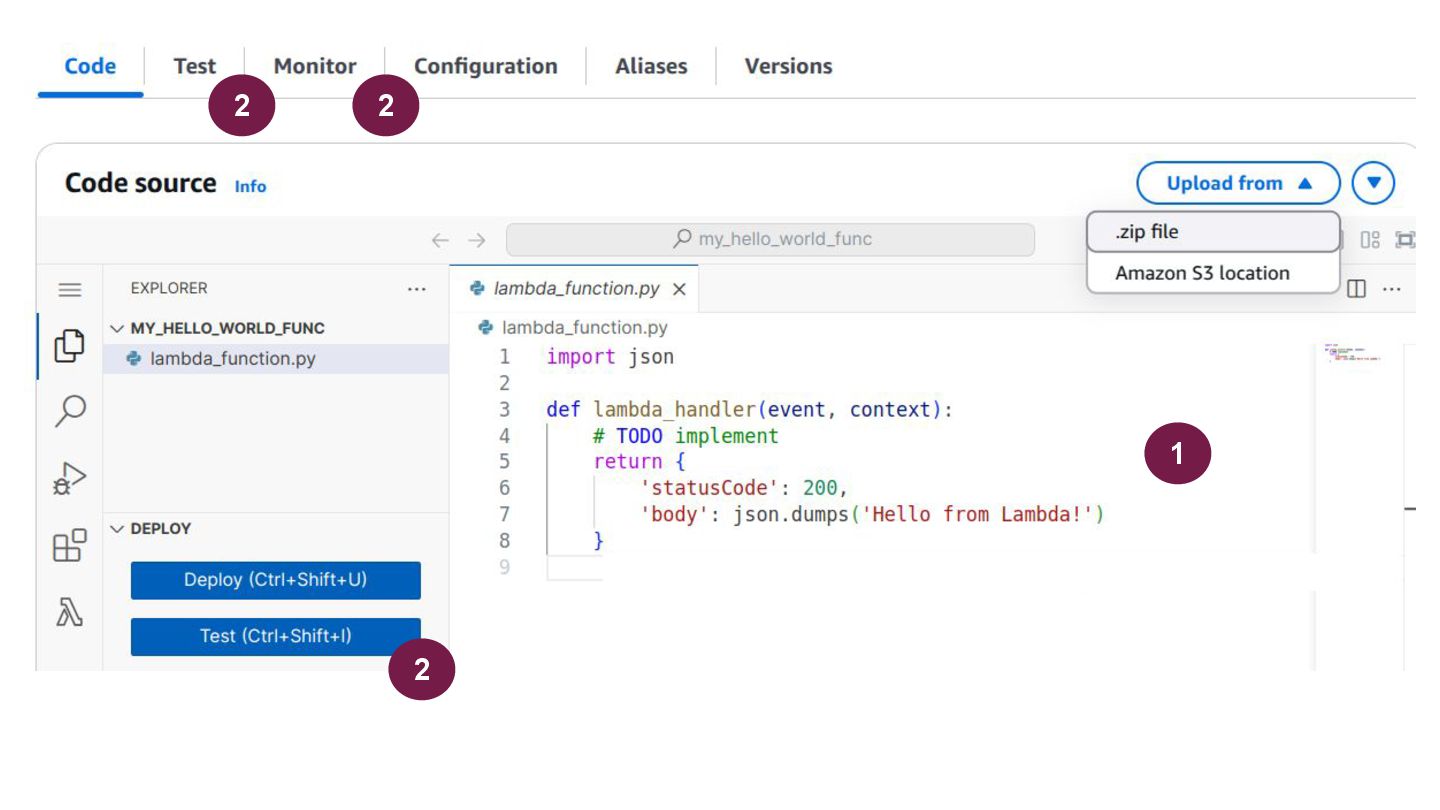Close the lambda_function.py editor tab
Image resolution: width=1440 pixels, height=810 pixels.
(x=679, y=289)
